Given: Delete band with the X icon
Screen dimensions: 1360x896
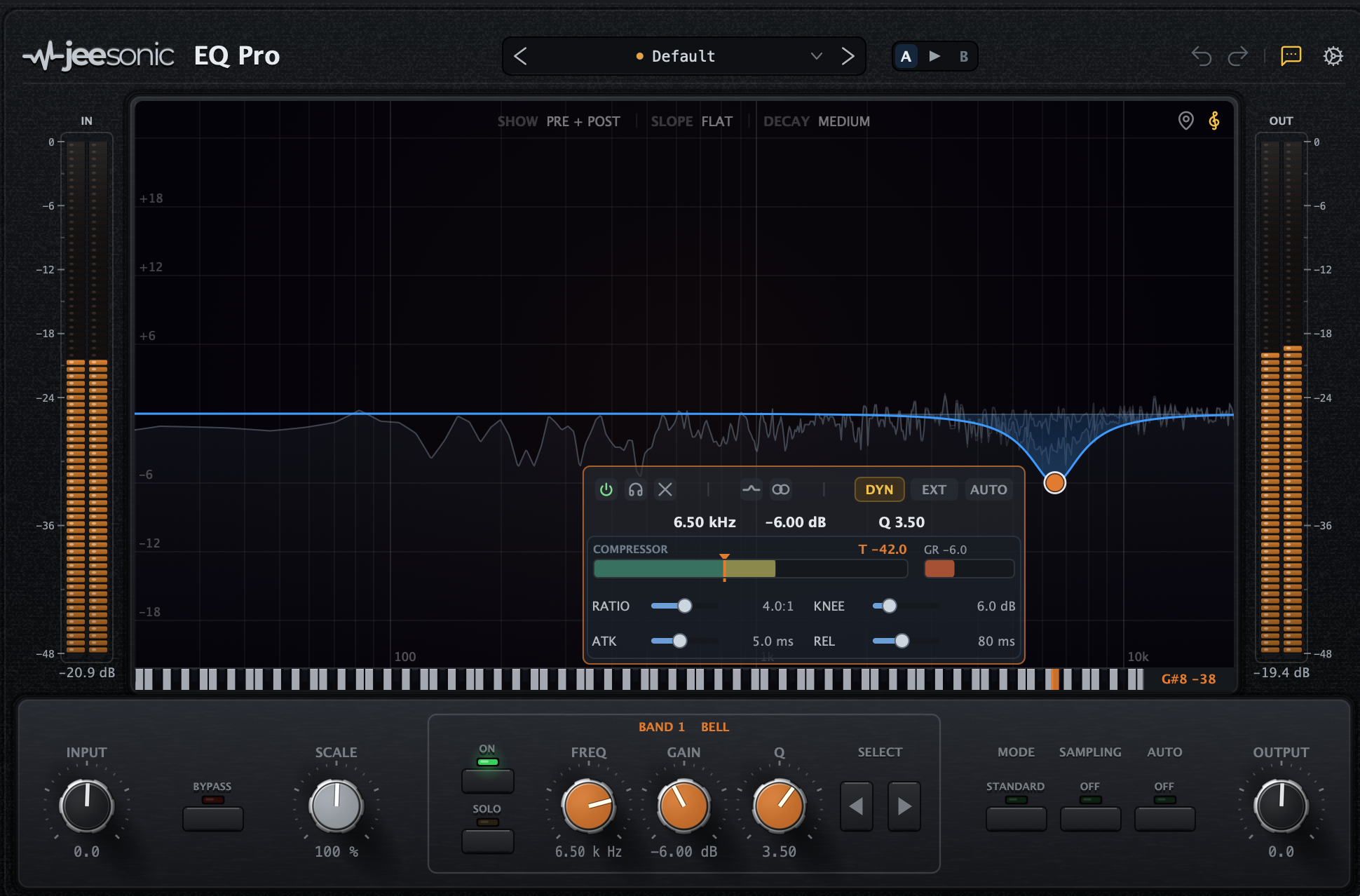Looking at the screenshot, I should pos(665,489).
